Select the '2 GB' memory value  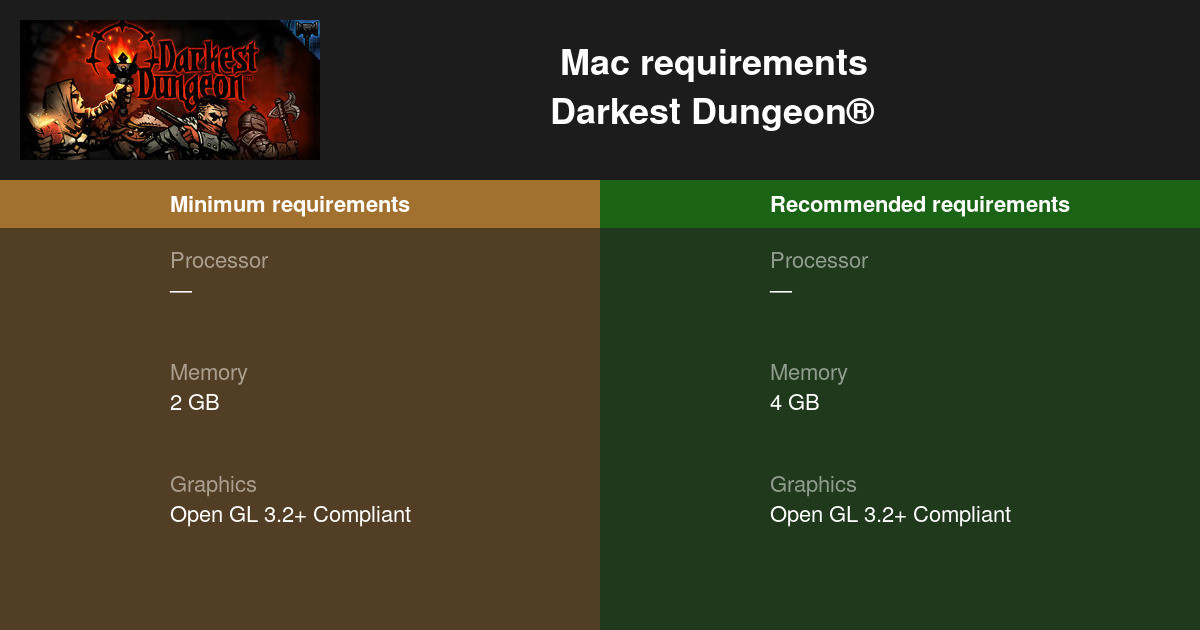194,403
